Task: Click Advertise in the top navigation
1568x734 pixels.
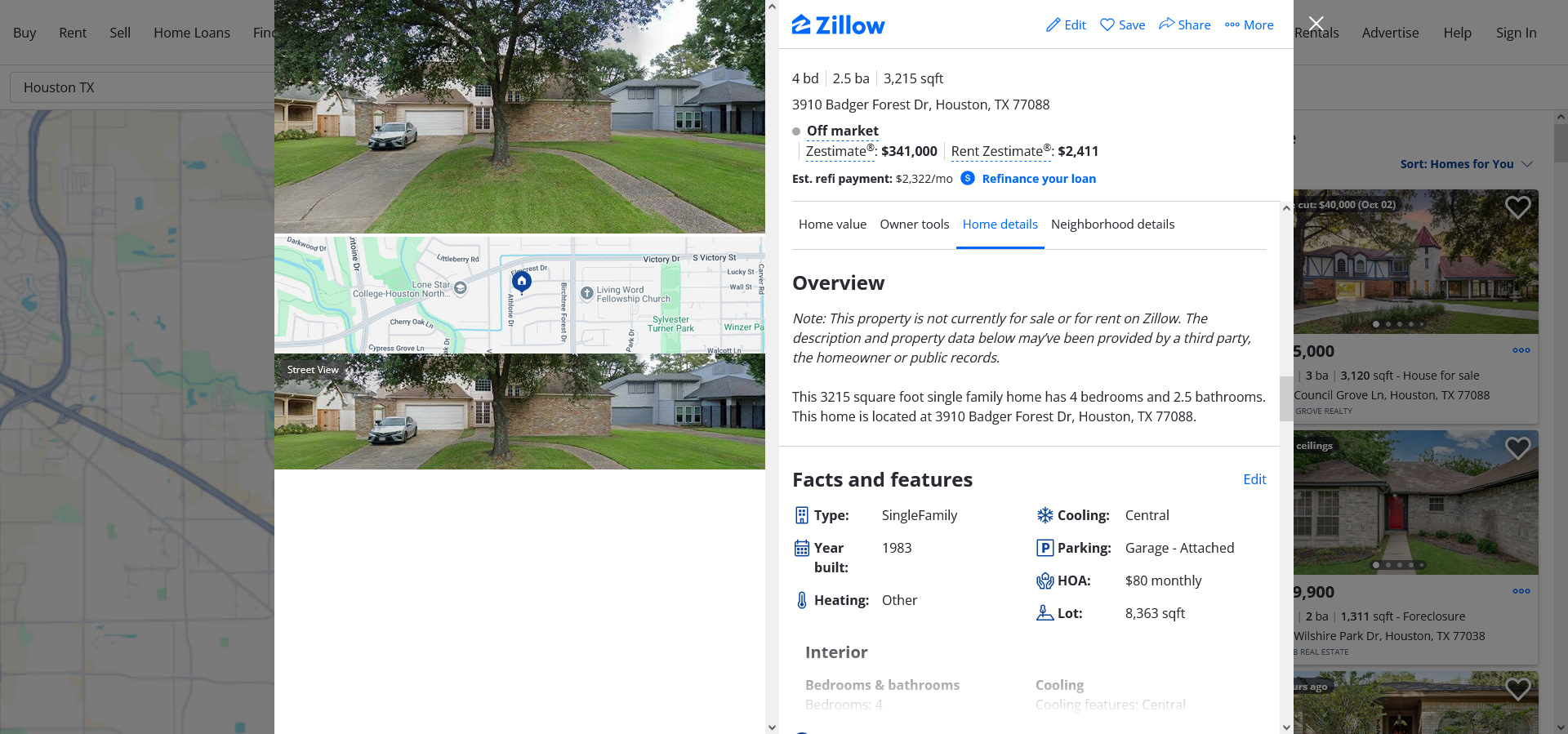Action: (1390, 33)
